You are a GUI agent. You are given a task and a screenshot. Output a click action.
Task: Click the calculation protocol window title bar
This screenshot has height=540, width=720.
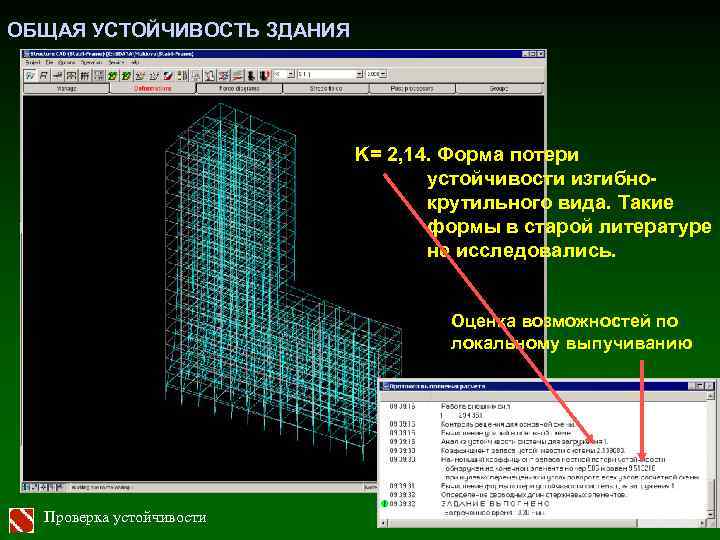click(546, 386)
